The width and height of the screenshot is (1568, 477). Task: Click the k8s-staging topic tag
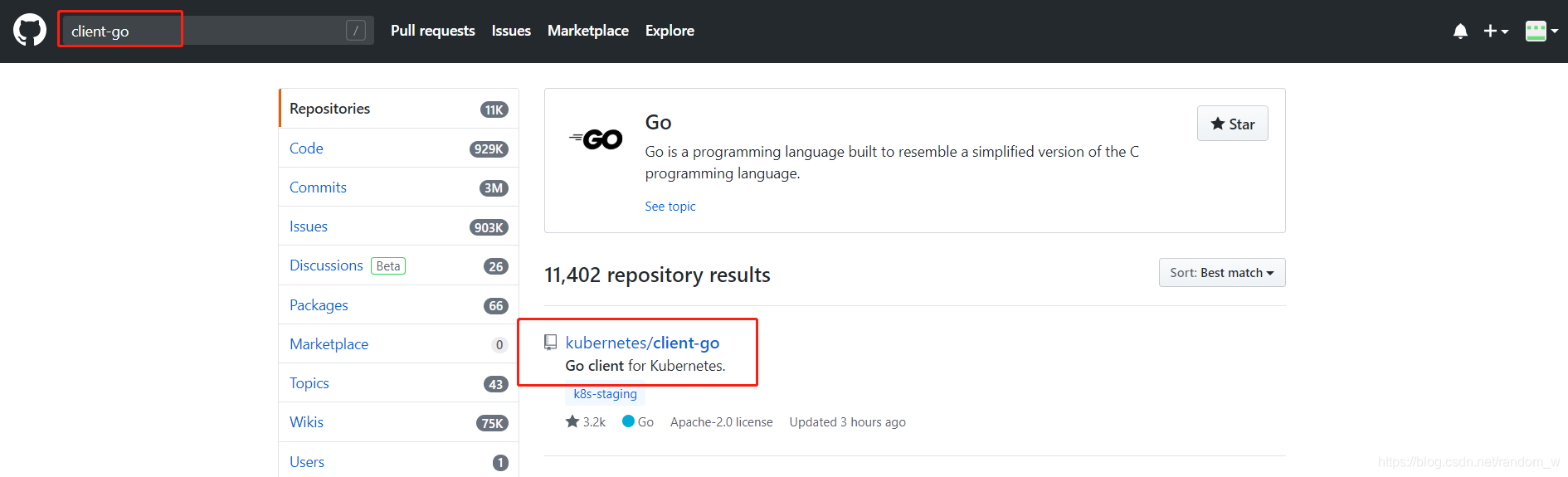606,394
